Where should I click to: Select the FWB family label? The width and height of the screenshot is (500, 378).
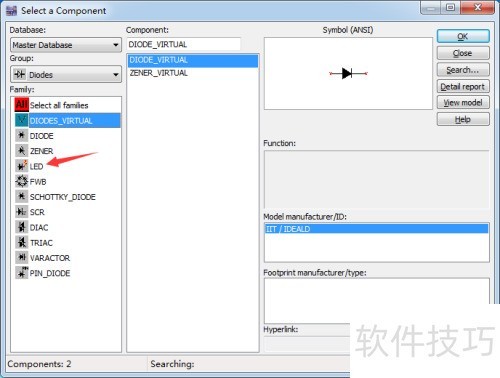[38, 182]
